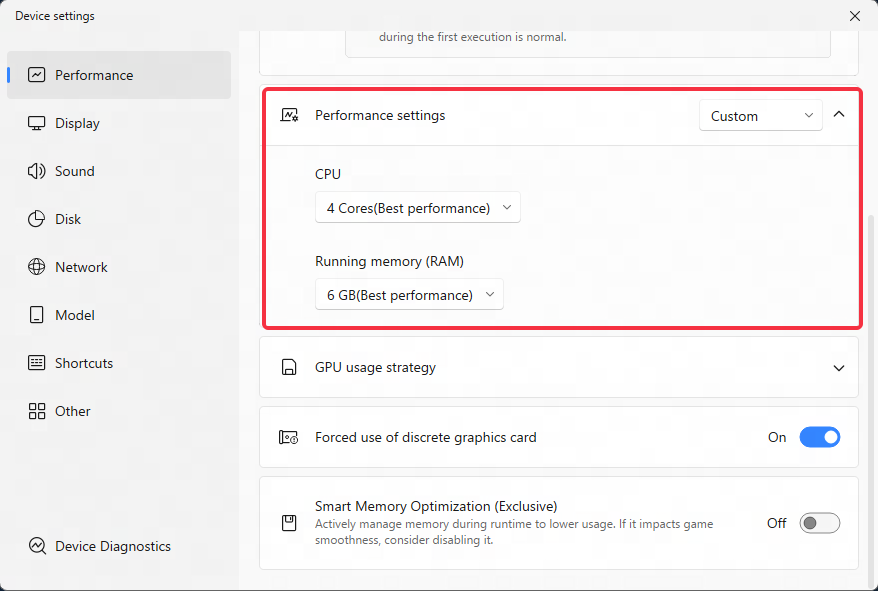
Task: Click the Other grid icon
Action: click(x=36, y=411)
